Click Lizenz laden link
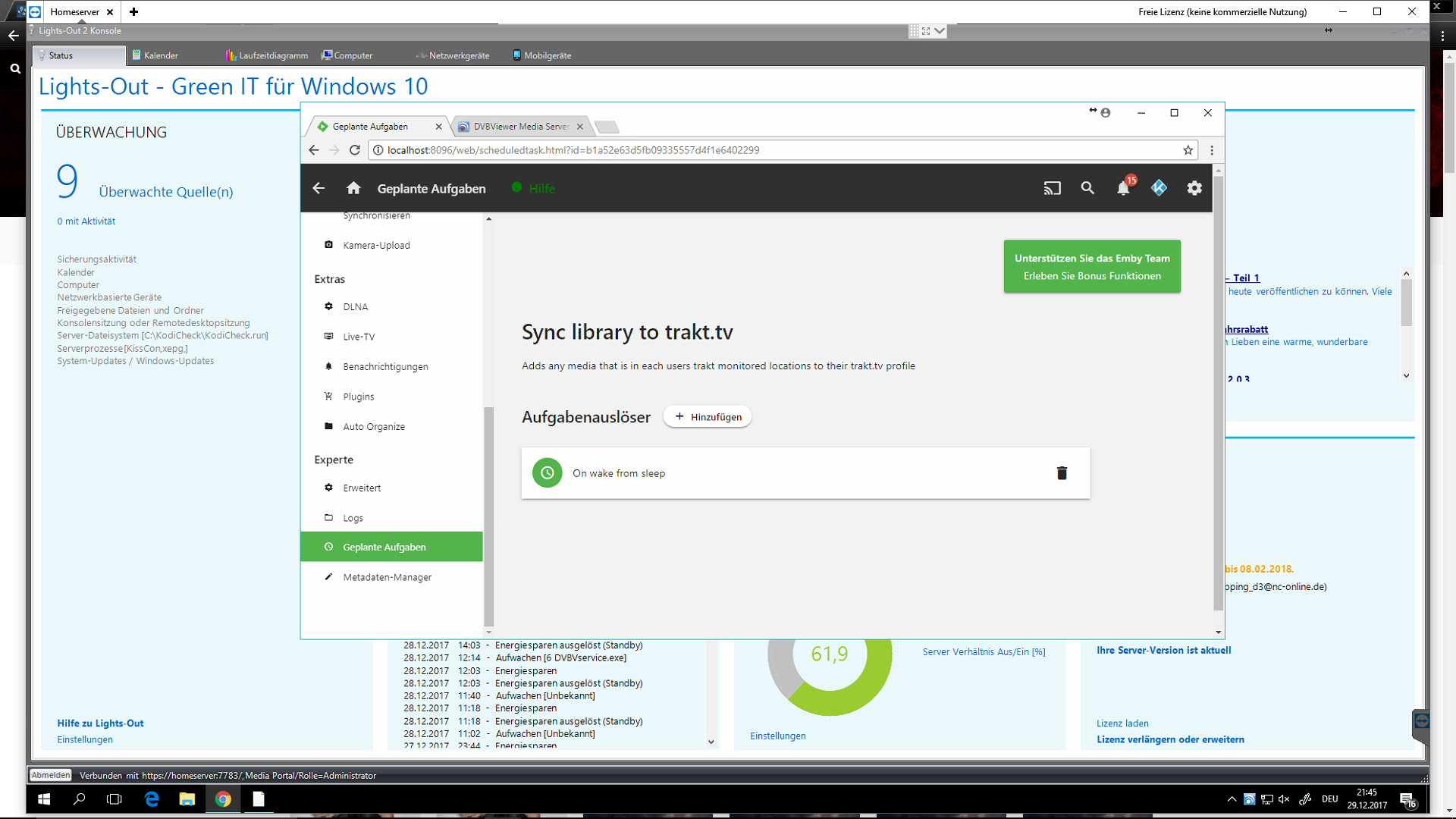This screenshot has width=1456, height=819. click(1122, 723)
